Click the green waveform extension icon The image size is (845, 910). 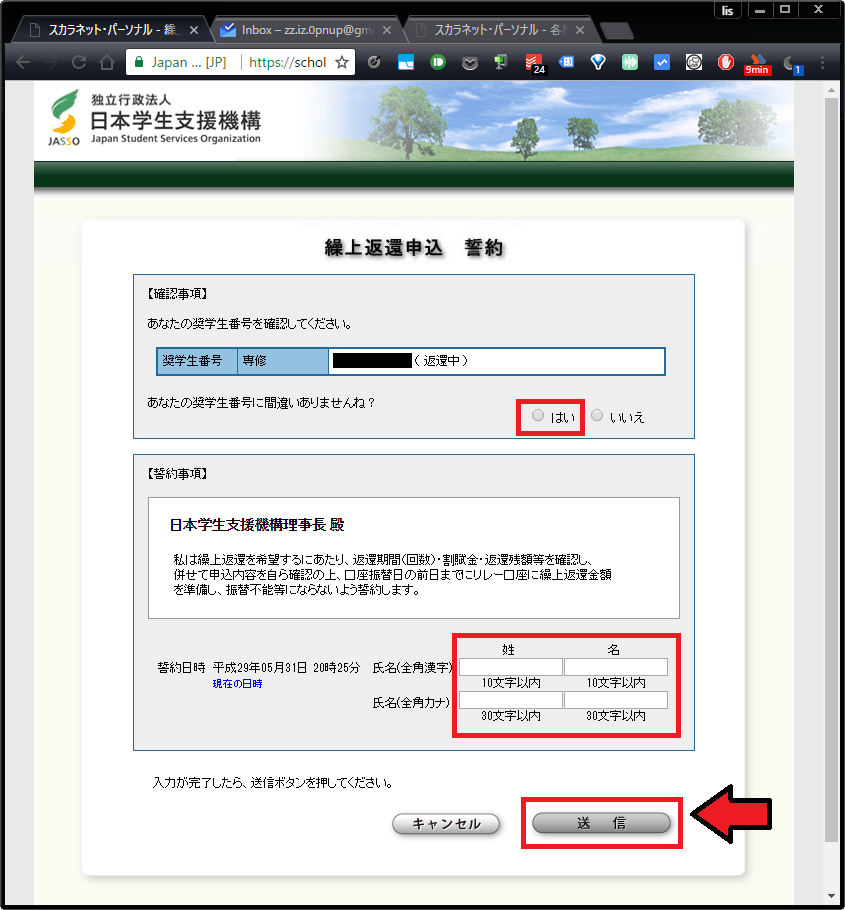[630, 62]
